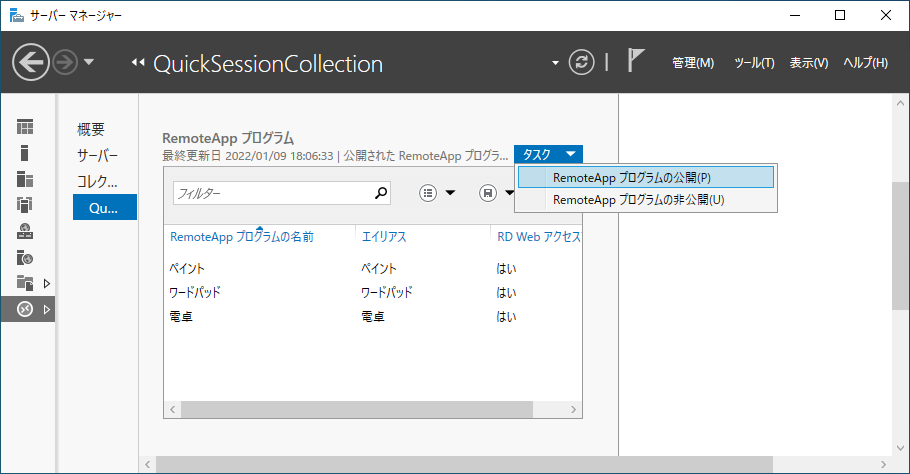Go to the 概要 page
910x474 pixels.
tap(91, 129)
